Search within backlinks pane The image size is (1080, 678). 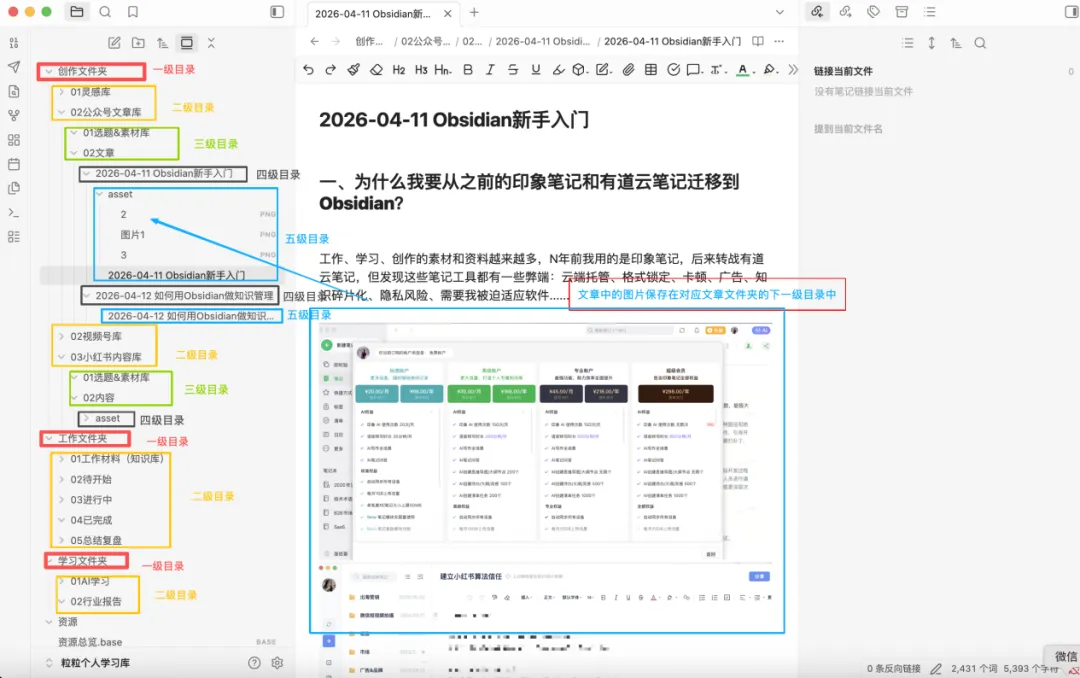pos(980,43)
